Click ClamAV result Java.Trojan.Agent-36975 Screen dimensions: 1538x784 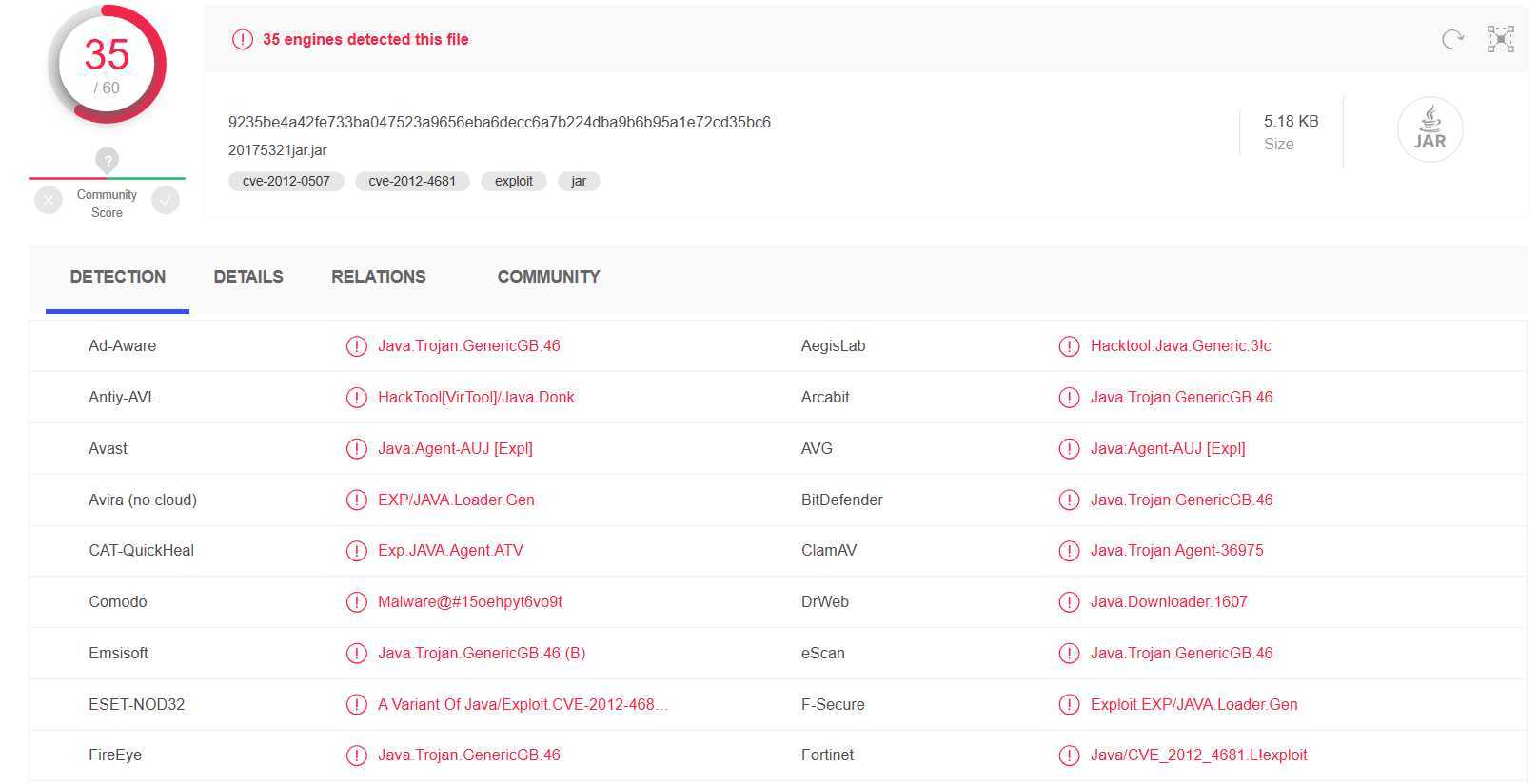click(x=1177, y=551)
